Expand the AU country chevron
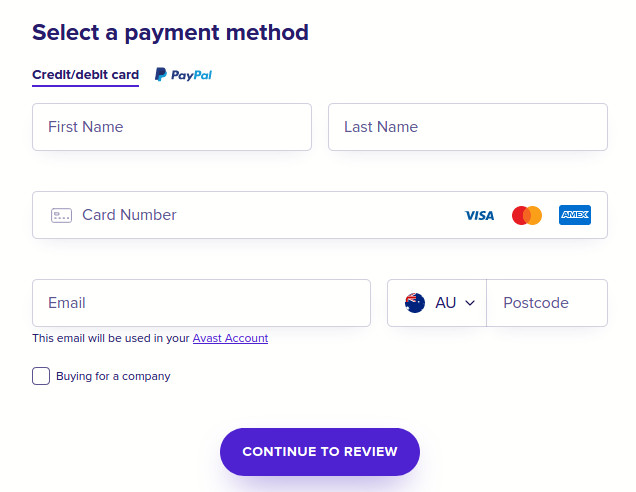Screen dimensions: 636x492 coord(470,303)
